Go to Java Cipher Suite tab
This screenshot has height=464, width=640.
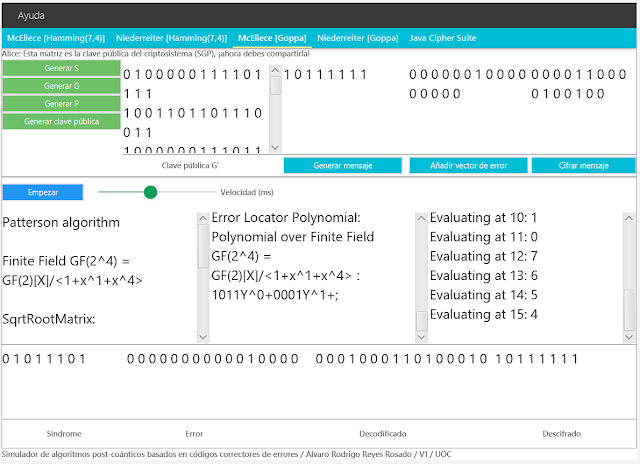pos(444,38)
